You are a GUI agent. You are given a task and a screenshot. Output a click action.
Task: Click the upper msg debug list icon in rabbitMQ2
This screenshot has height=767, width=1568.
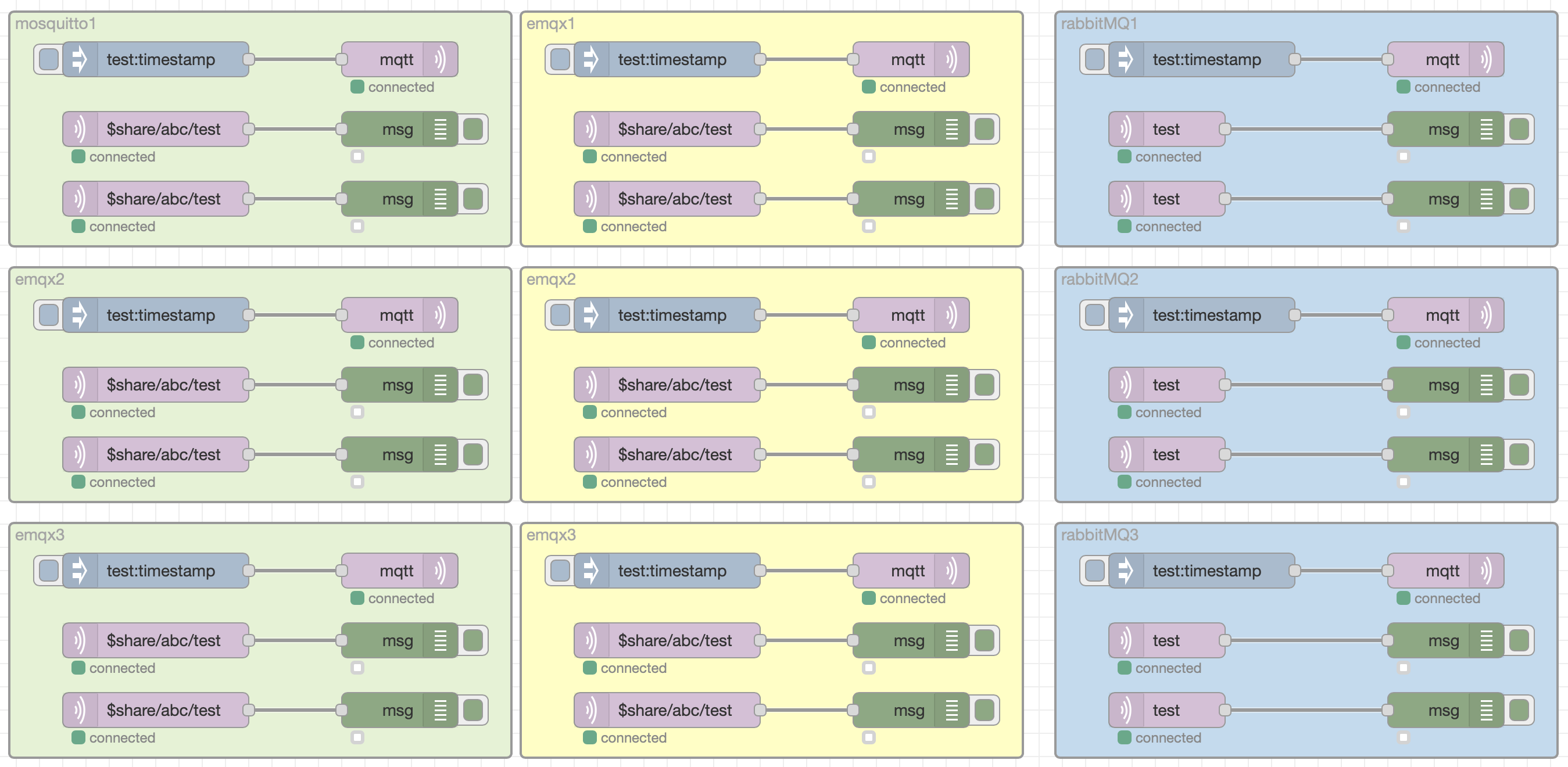1486,385
